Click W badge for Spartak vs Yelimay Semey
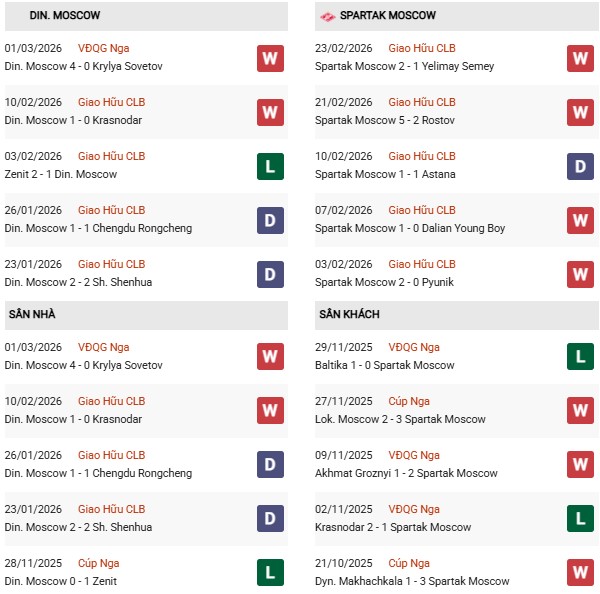The width and height of the screenshot is (600, 594). coord(581,58)
